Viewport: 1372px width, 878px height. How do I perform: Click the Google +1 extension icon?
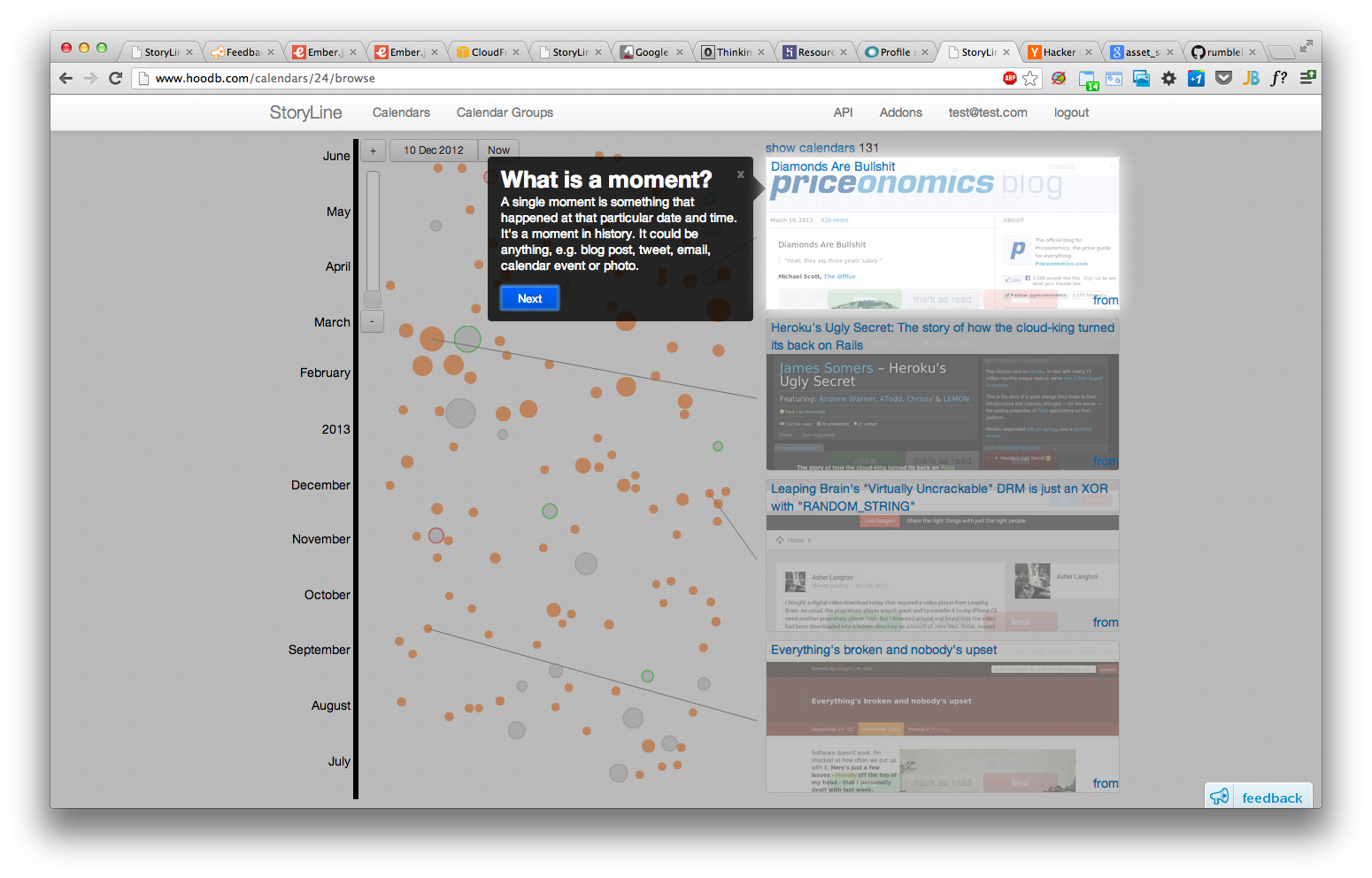[x=1196, y=78]
